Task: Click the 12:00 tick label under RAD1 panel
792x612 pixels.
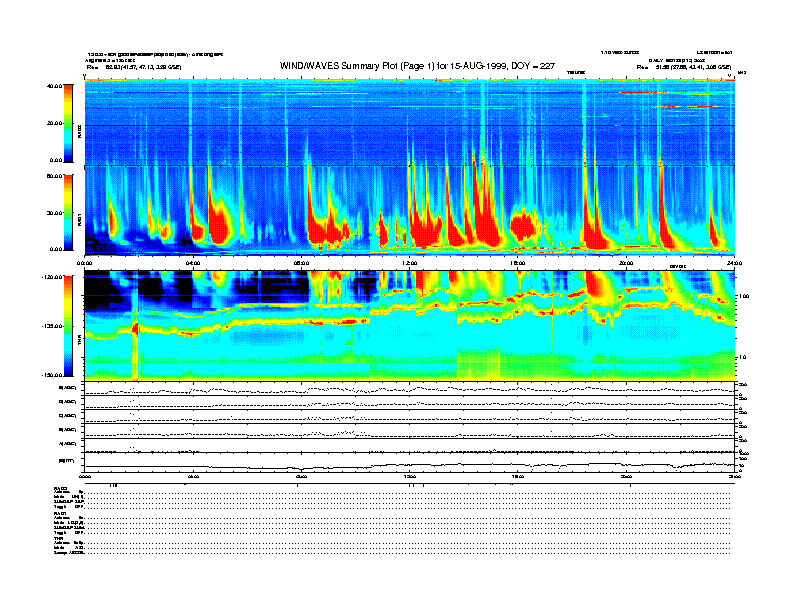Action: click(410, 263)
